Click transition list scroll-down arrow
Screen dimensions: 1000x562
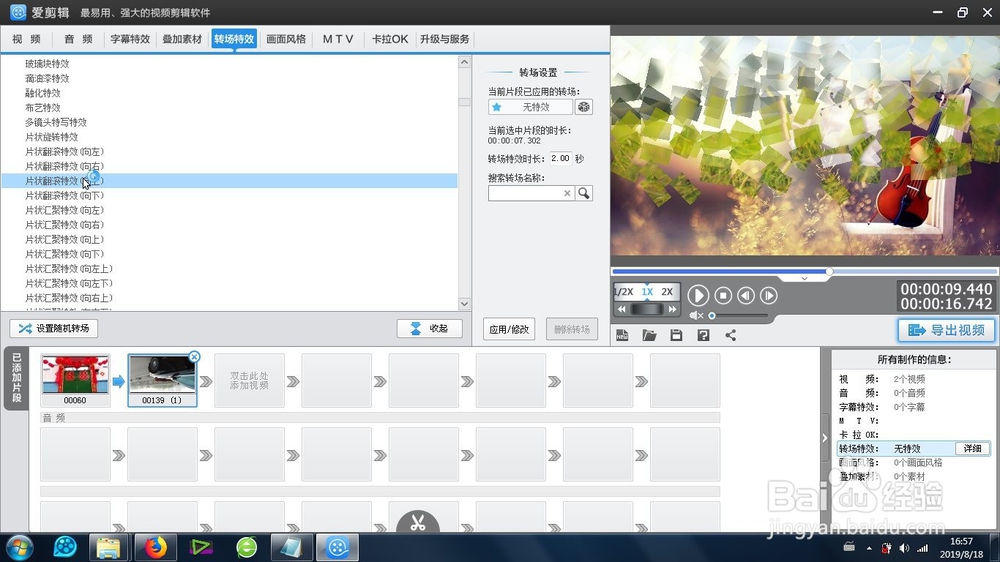coord(464,304)
